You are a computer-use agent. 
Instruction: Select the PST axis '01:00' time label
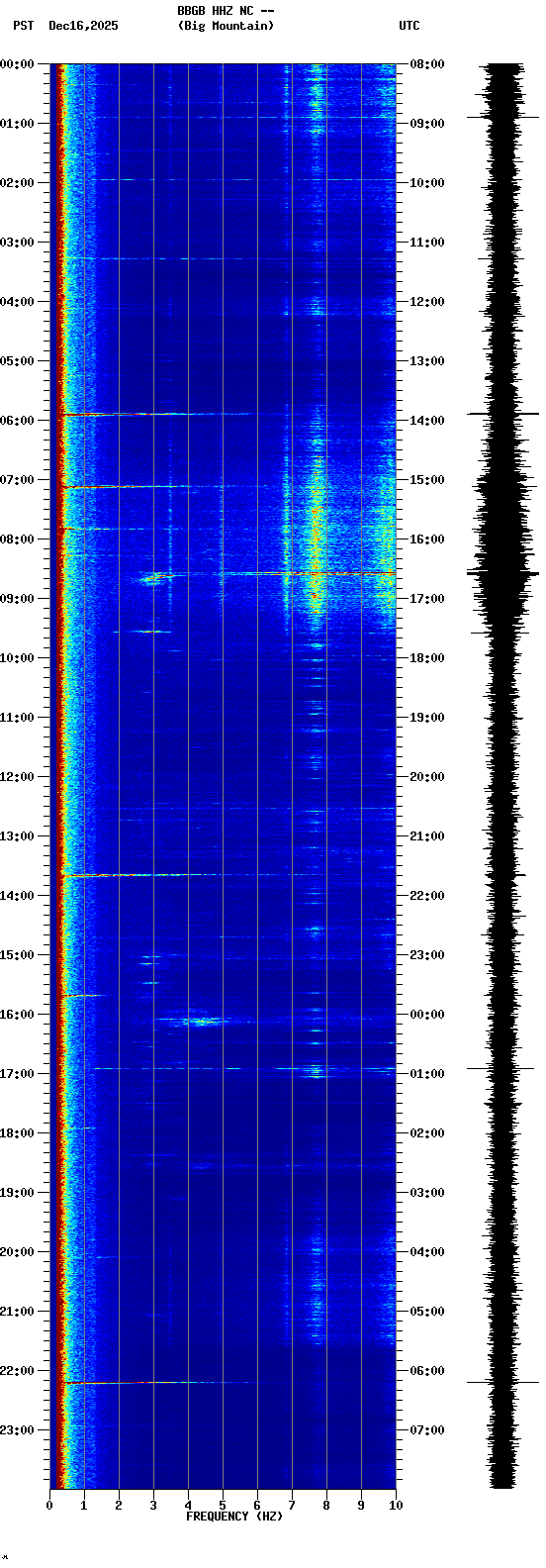pos(18,124)
